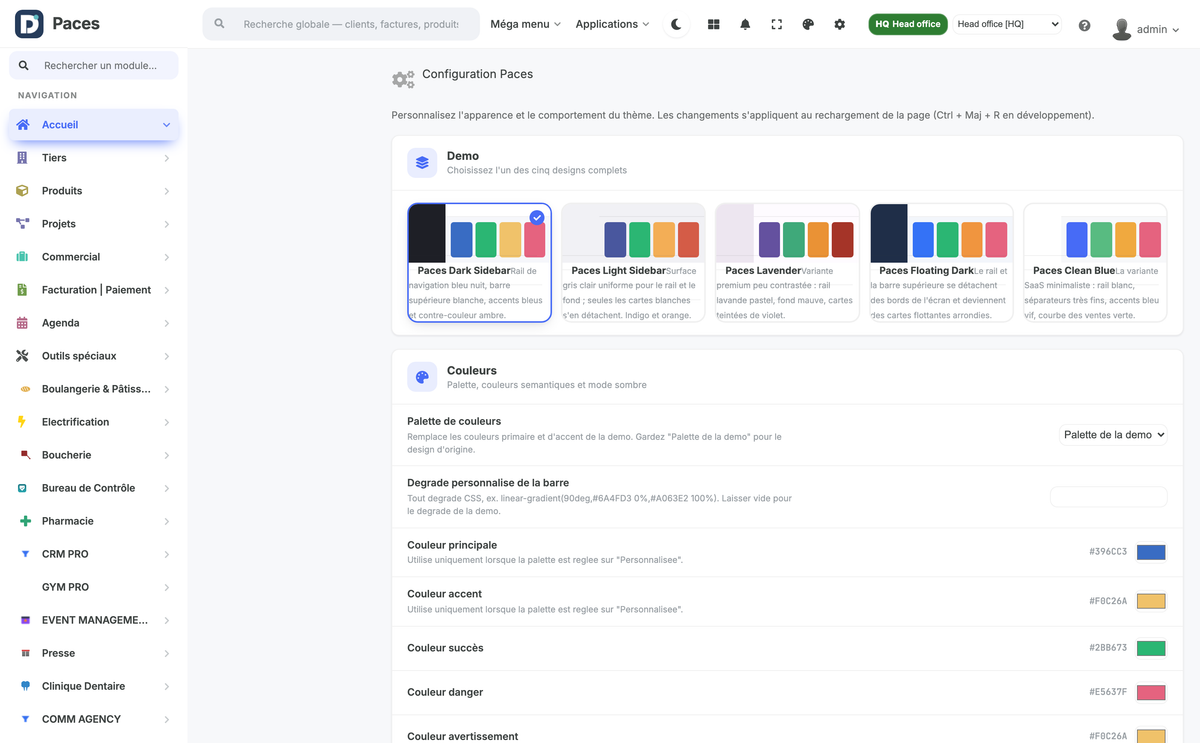Click the Outils spéciaux tools icon

pos(22,356)
